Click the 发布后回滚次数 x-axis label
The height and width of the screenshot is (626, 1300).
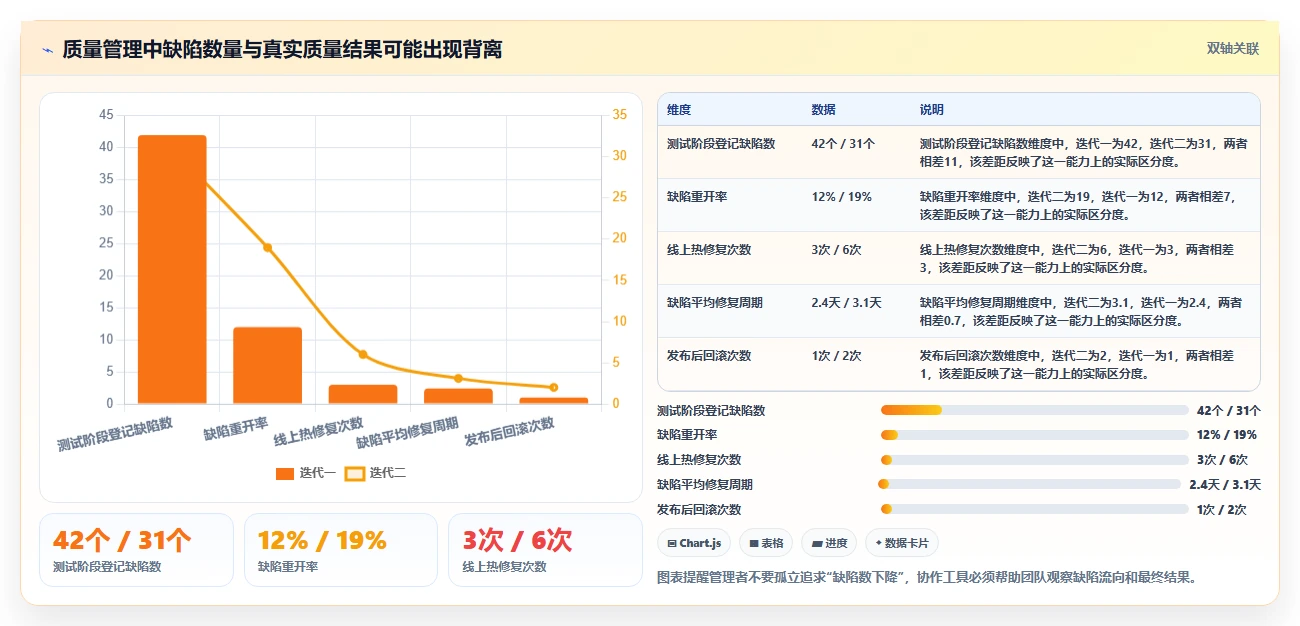pos(509,431)
